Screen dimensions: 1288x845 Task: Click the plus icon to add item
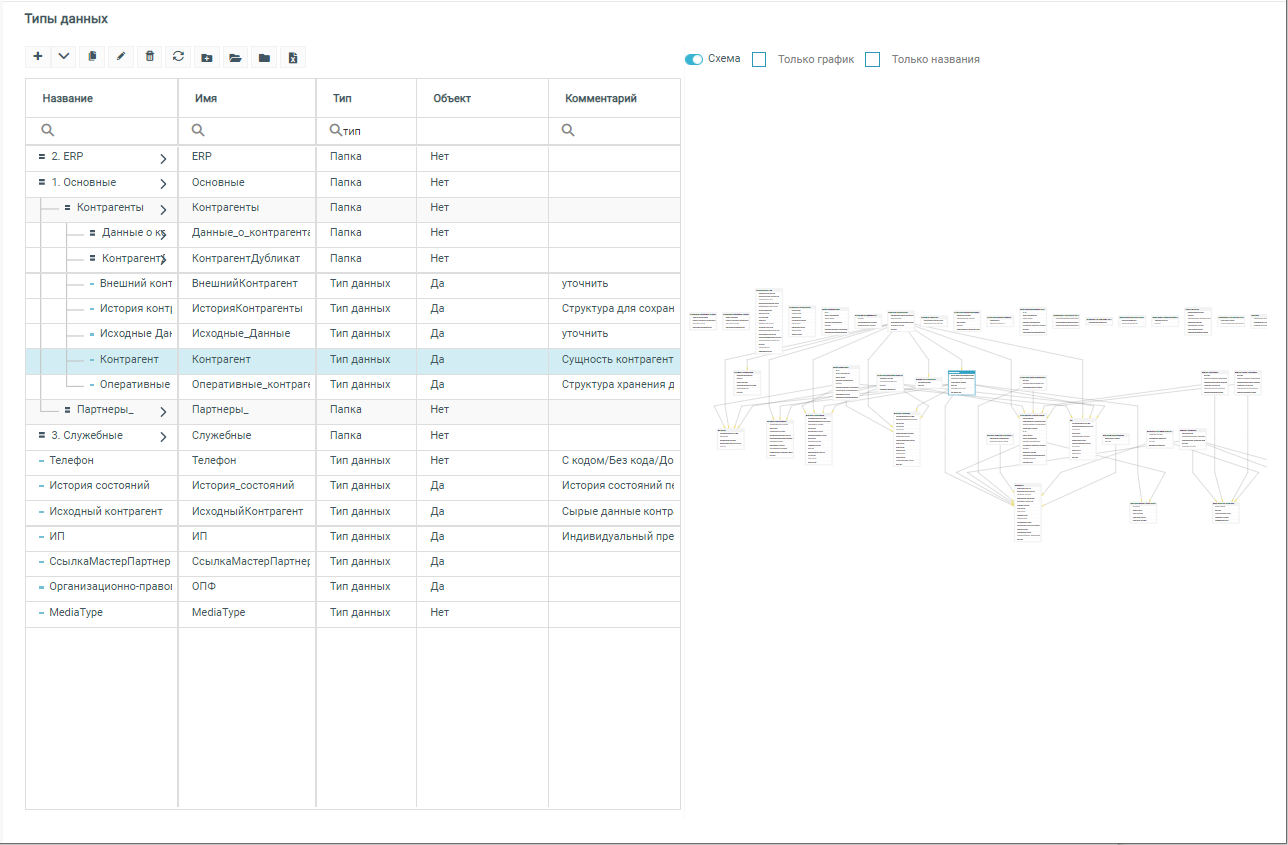(x=38, y=57)
